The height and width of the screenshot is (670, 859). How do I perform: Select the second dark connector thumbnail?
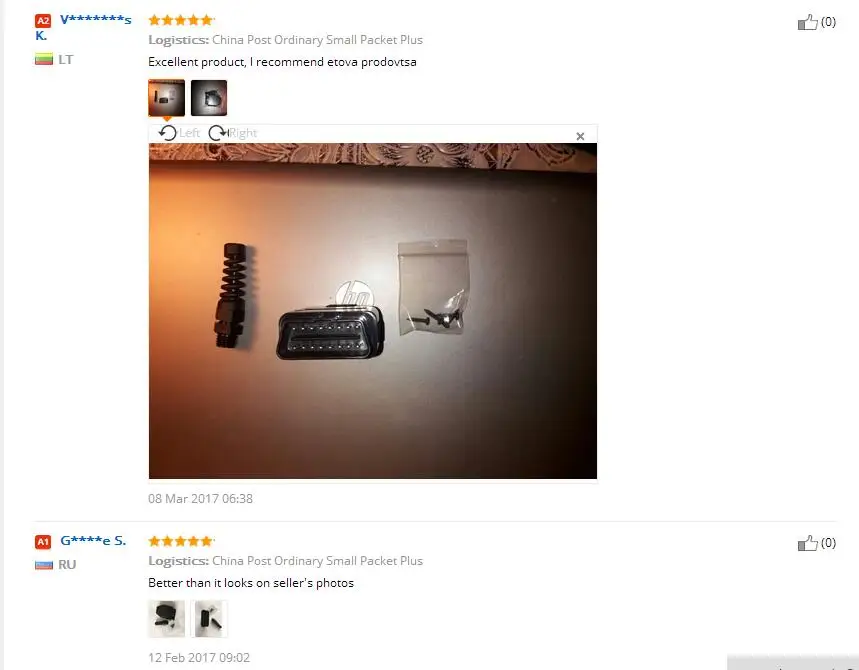209,98
